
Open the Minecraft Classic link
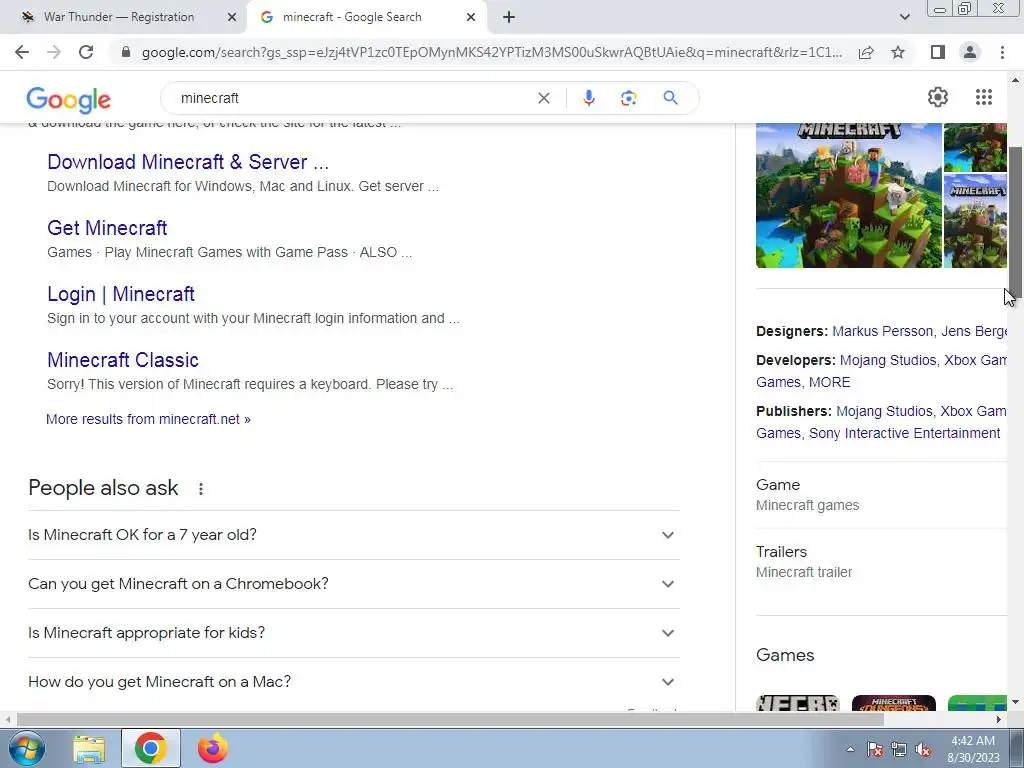123,360
